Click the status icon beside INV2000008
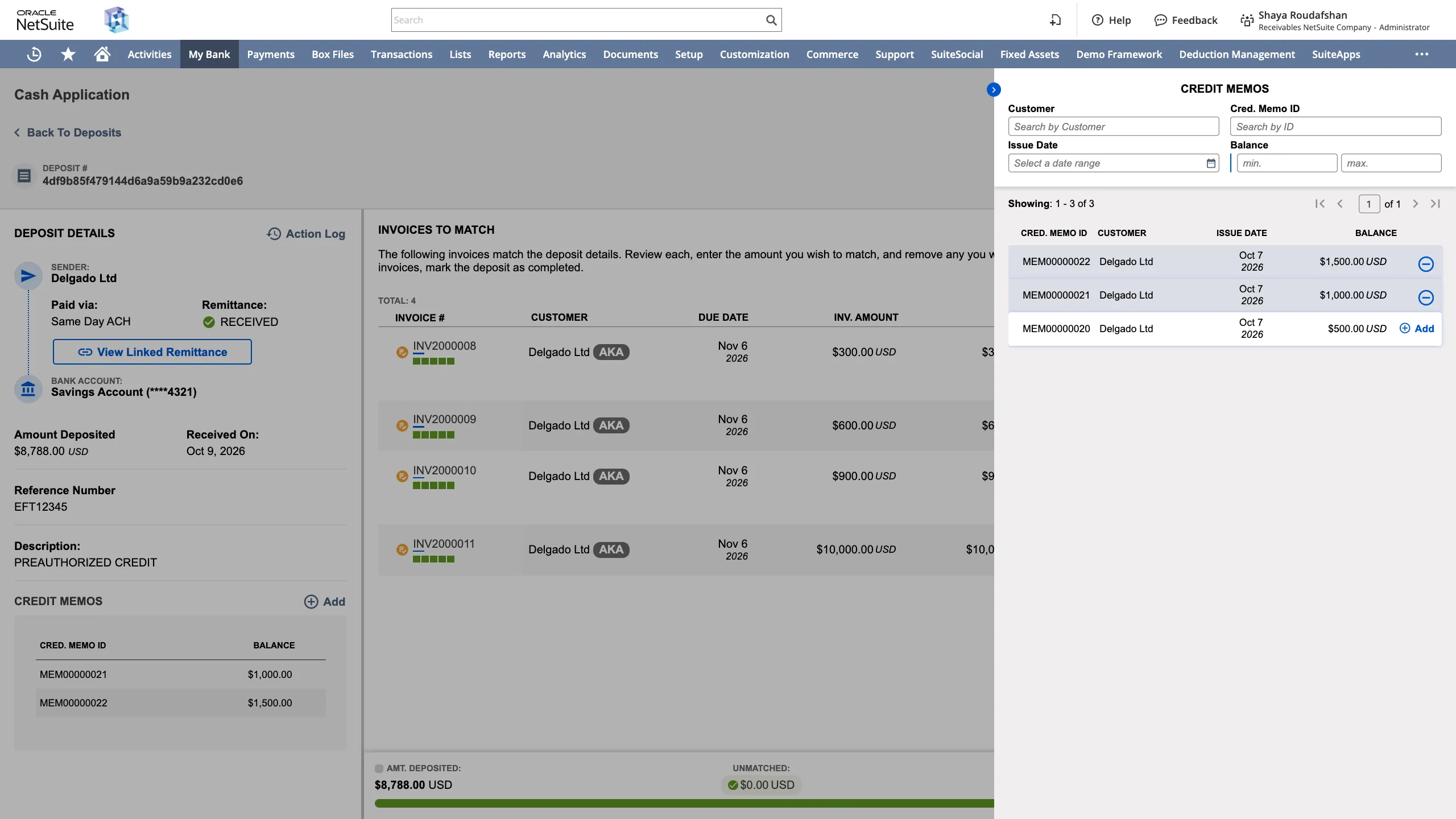Image resolution: width=1456 pixels, height=819 pixels. [402, 352]
